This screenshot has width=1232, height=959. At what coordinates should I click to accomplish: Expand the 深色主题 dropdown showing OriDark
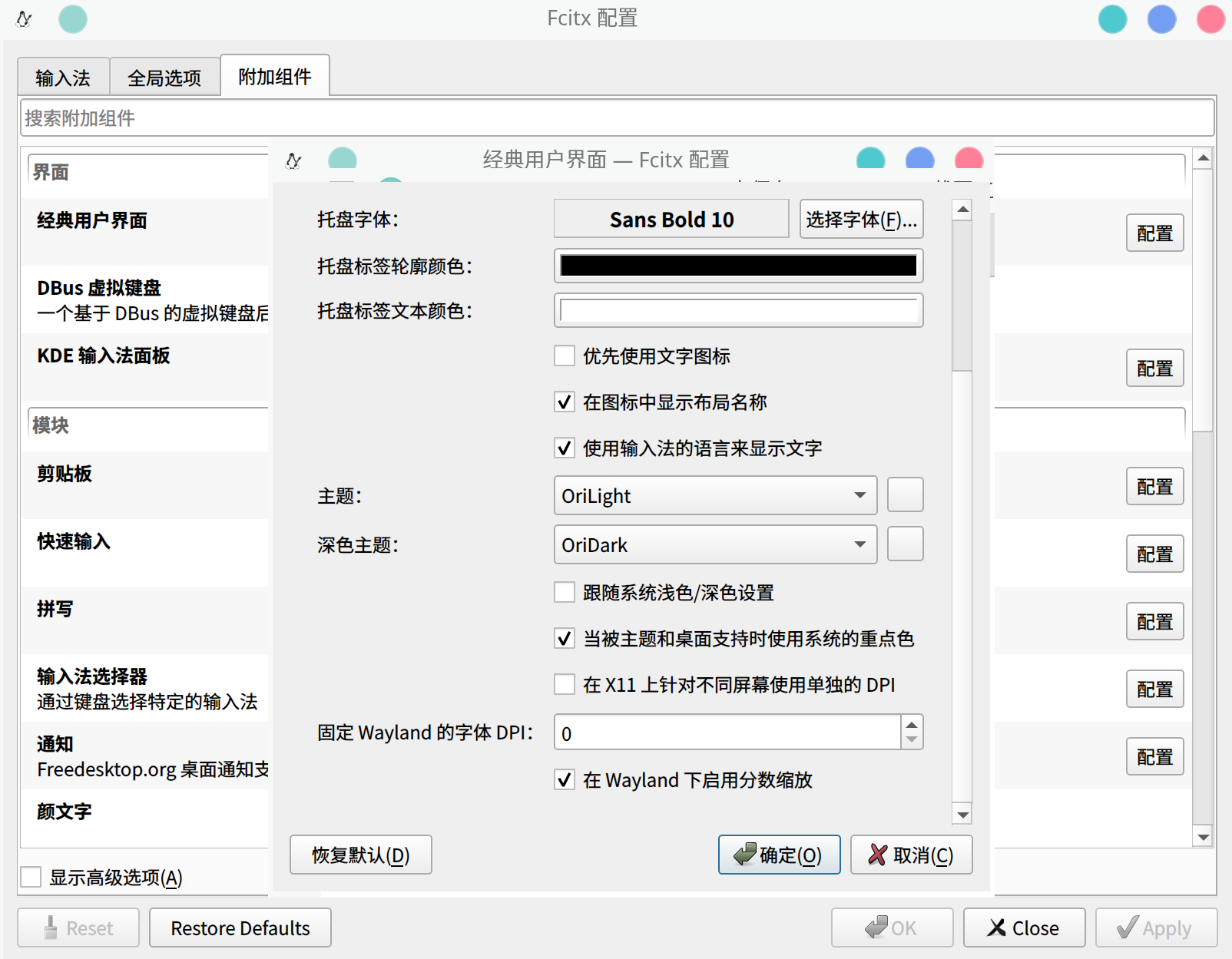715,545
